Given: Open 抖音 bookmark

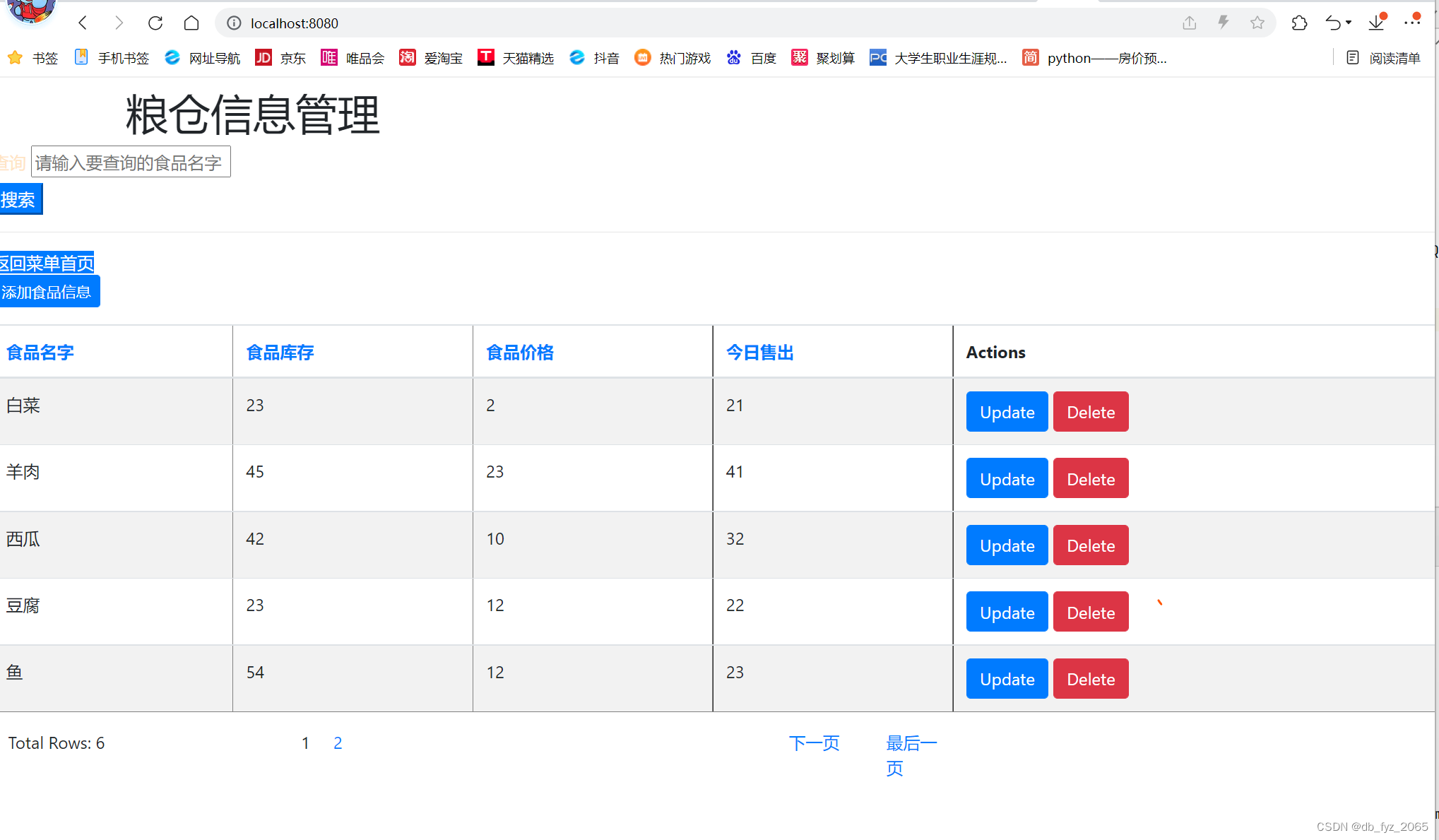Looking at the screenshot, I should (x=594, y=58).
